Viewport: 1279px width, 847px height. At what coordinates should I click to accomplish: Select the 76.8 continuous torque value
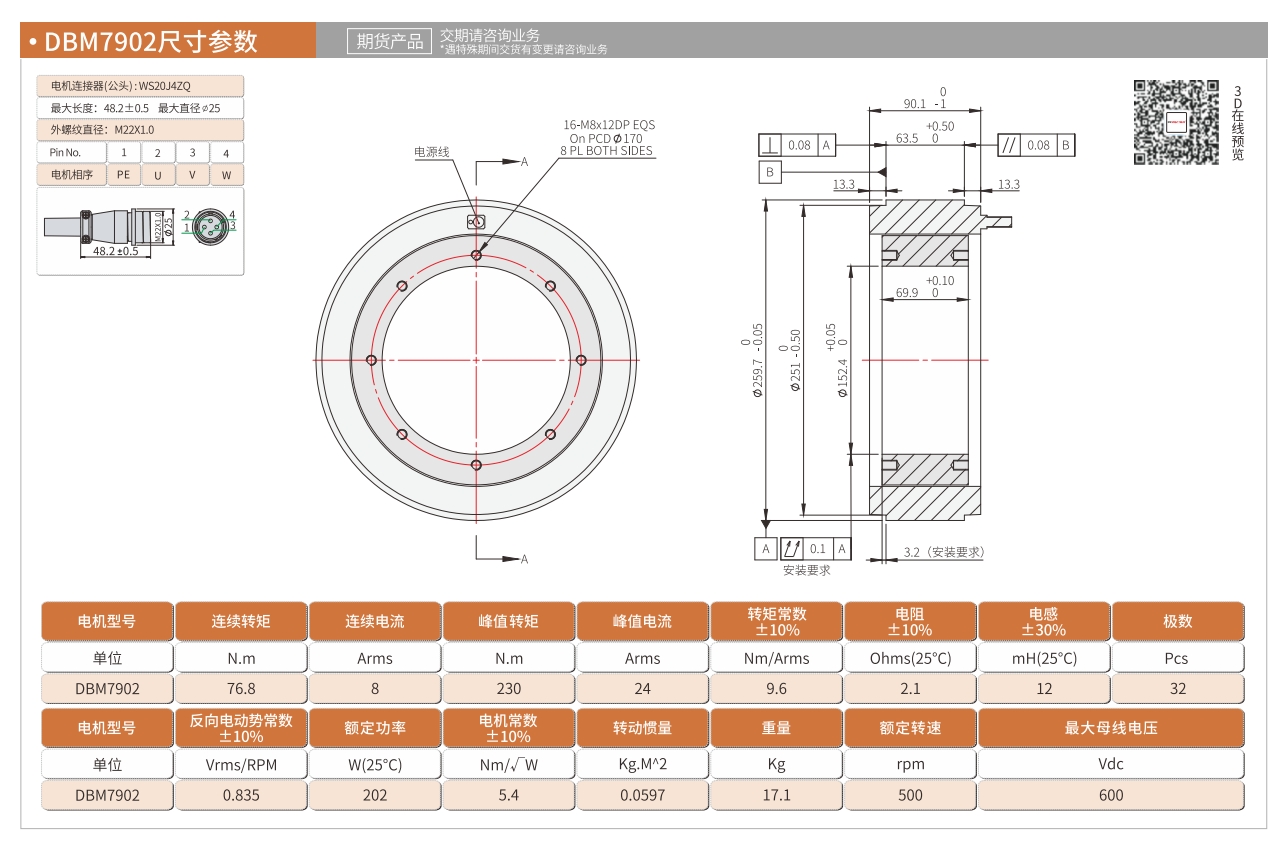click(241, 688)
